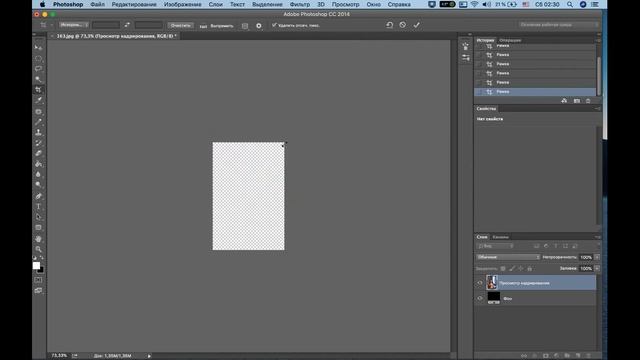The image size is (640, 360).
Task: Click the crop width input field
Action: pos(106,25)
